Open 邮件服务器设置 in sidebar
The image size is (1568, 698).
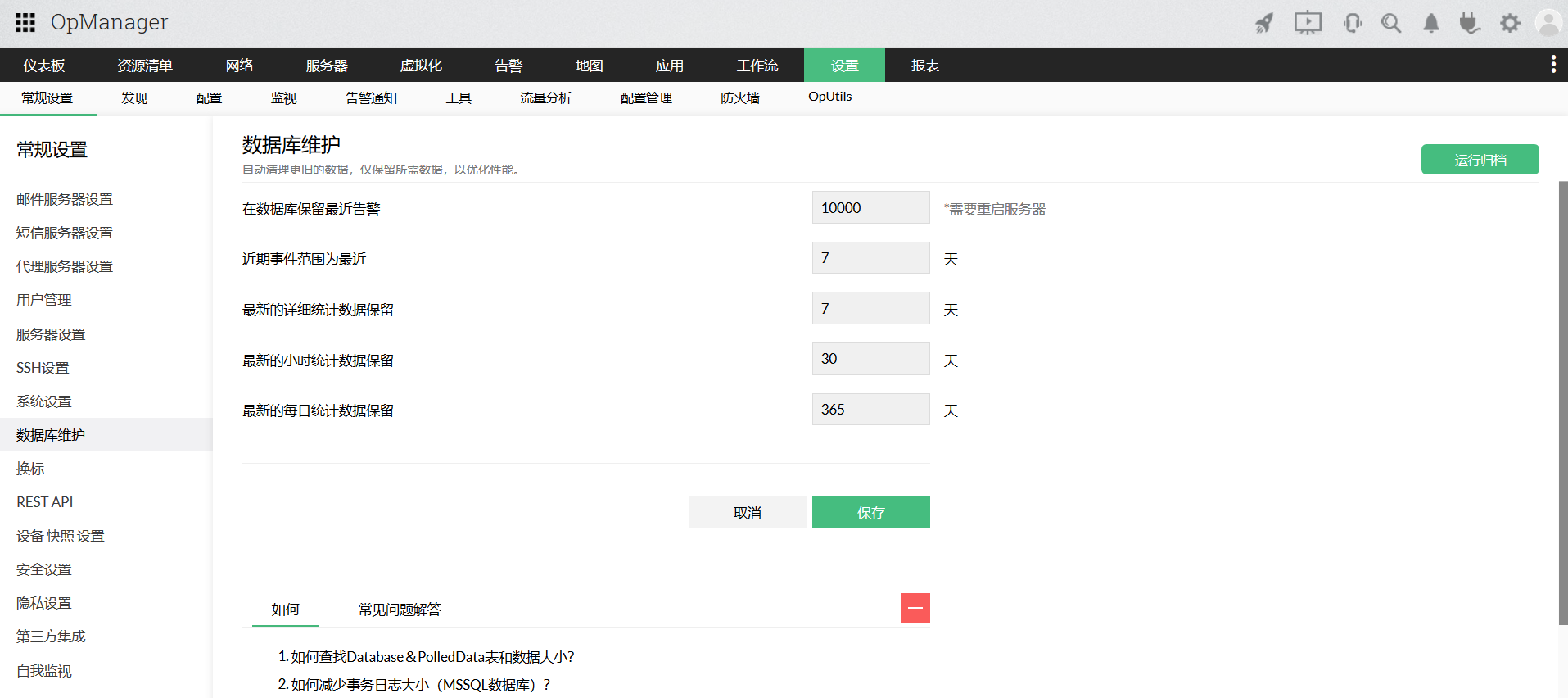(x=65, y=199)
